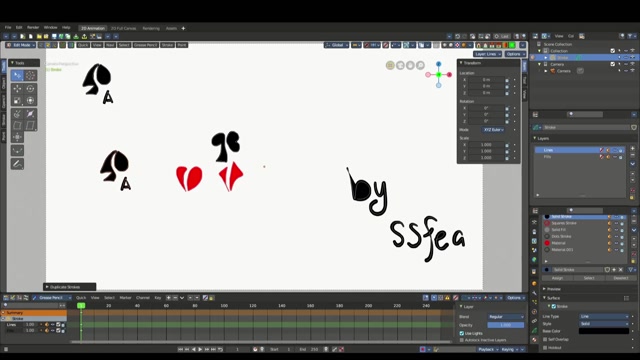The width and height of the screenshot is (640, 360).
Task: Open the Quick header button
Action: pyautogui.click(x=83, y=45)
